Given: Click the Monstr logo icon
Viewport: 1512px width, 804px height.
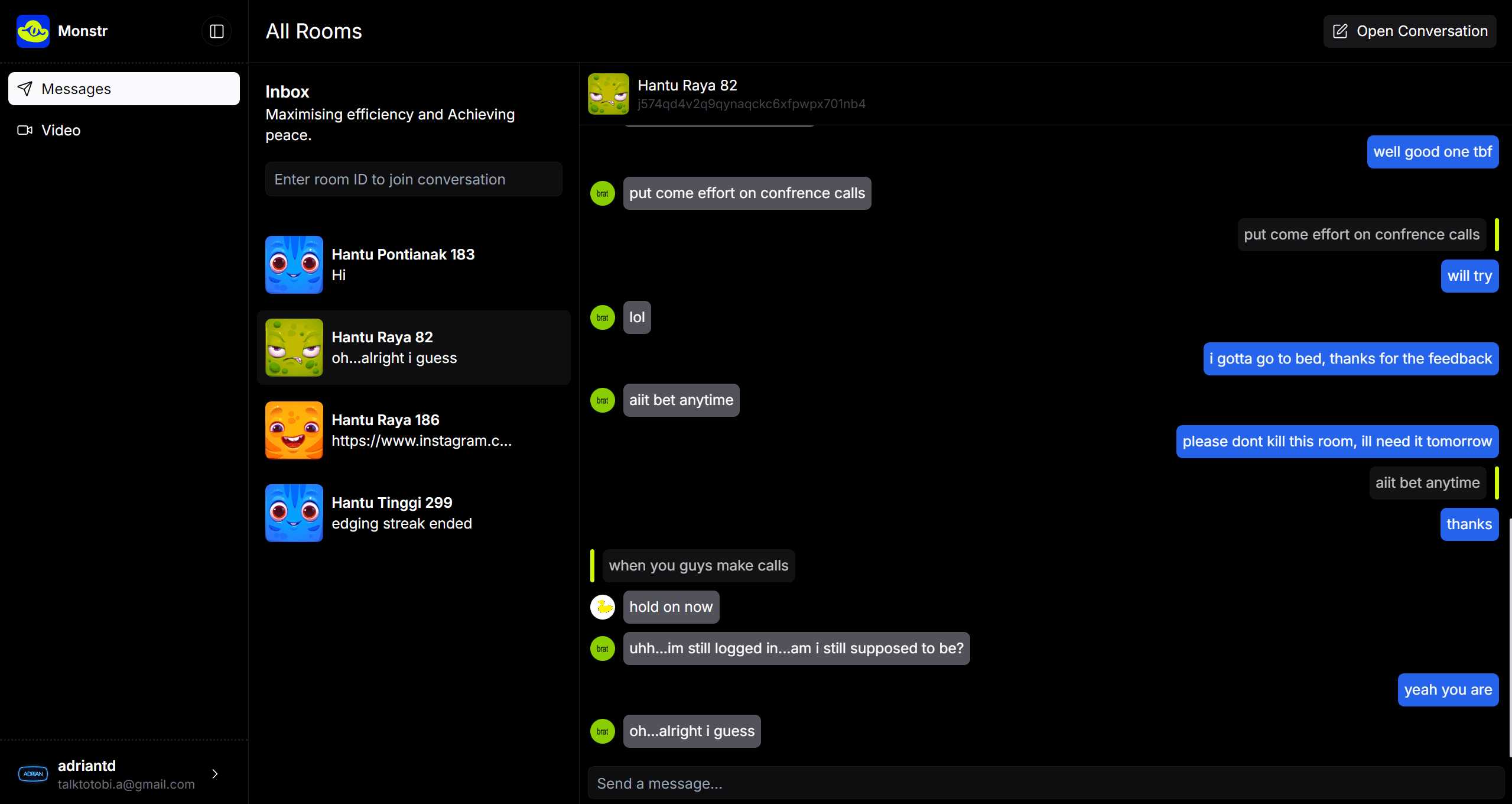Looking at the screenshot, I should [33, 31].
